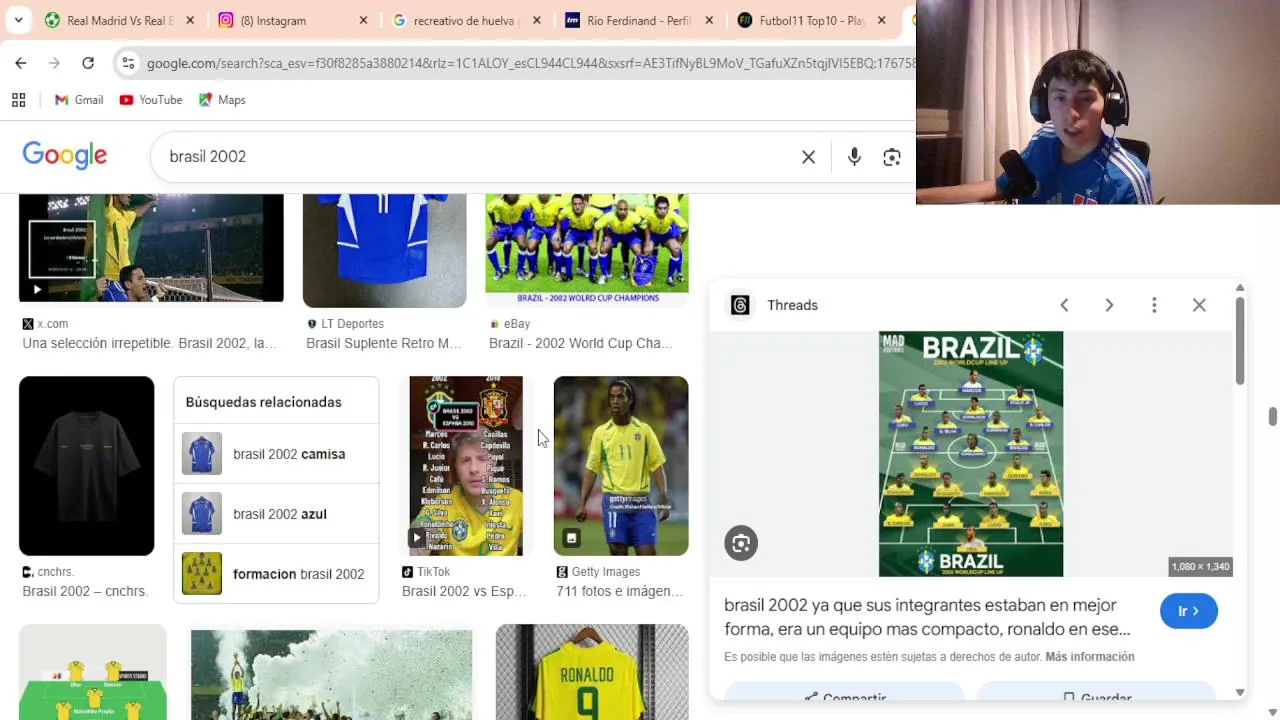Select the google.com URL in address bar
This screenshot has width=1280, height=720.
(x=530, y=63)
